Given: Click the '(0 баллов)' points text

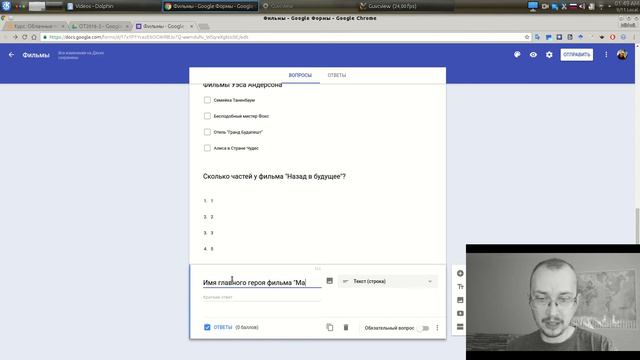Looking at the screenshot, I should (247, 327).
